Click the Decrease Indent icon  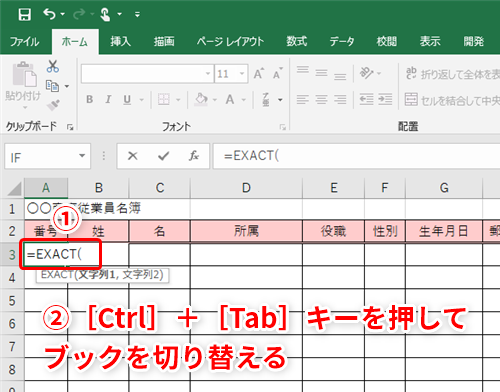[366, 99]
